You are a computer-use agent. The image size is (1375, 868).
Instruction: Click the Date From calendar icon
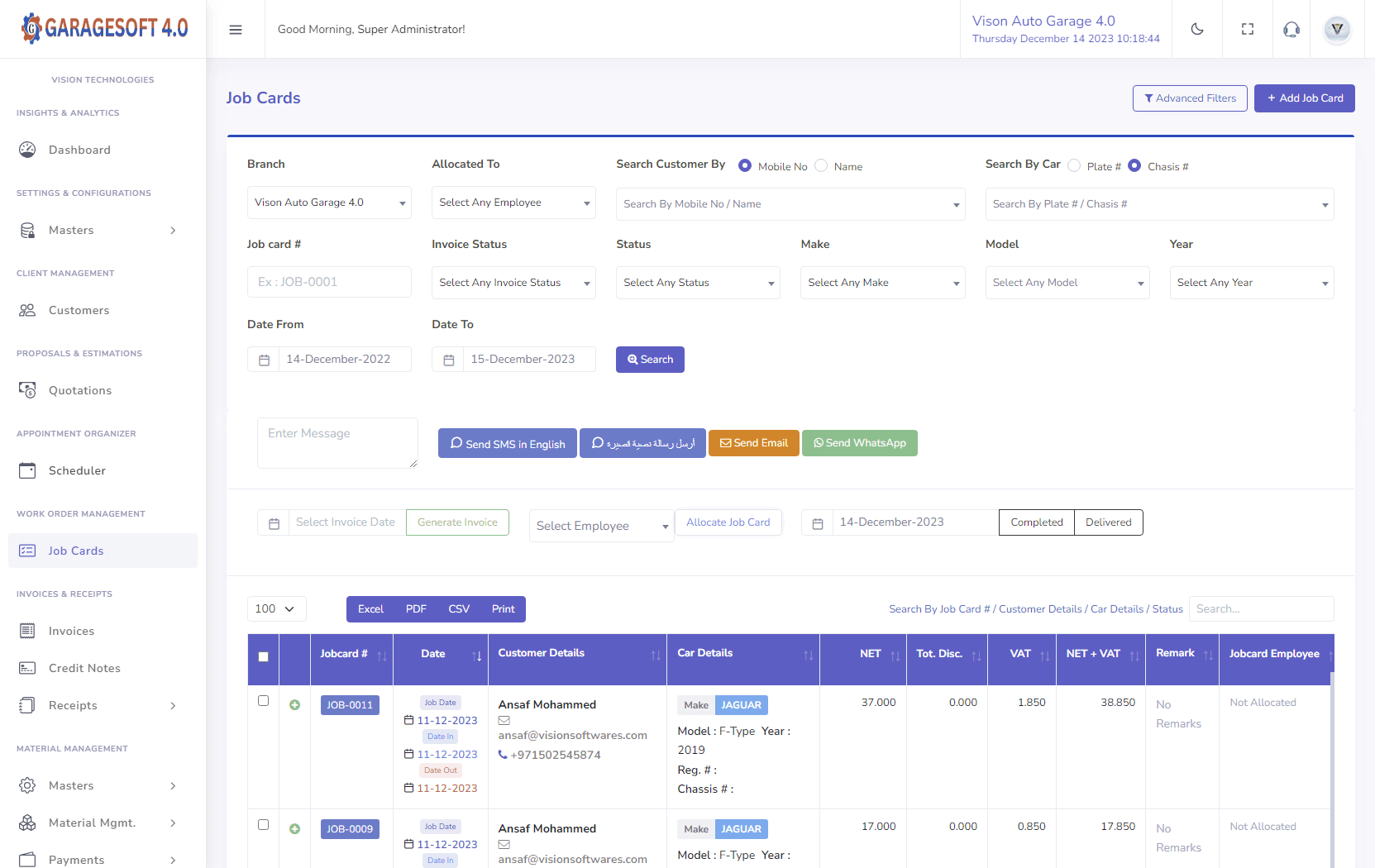pyautogui.click(x=264, y=360)
